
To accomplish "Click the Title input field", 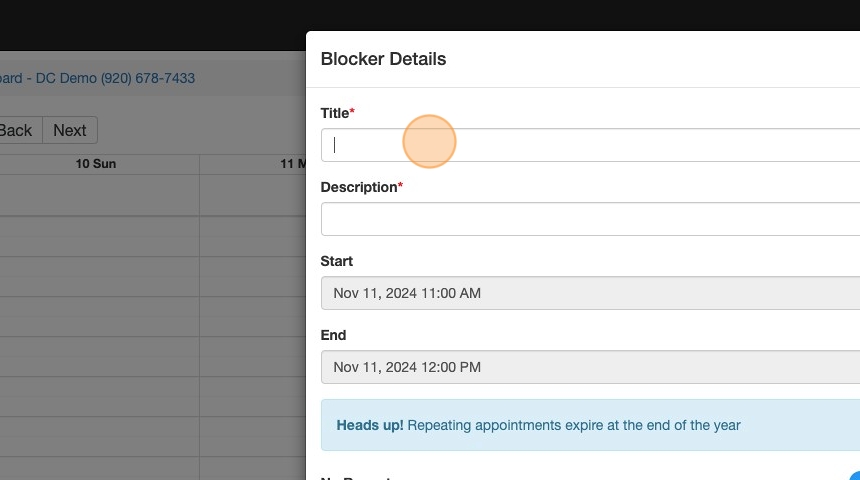I will [x=590, y=145].
